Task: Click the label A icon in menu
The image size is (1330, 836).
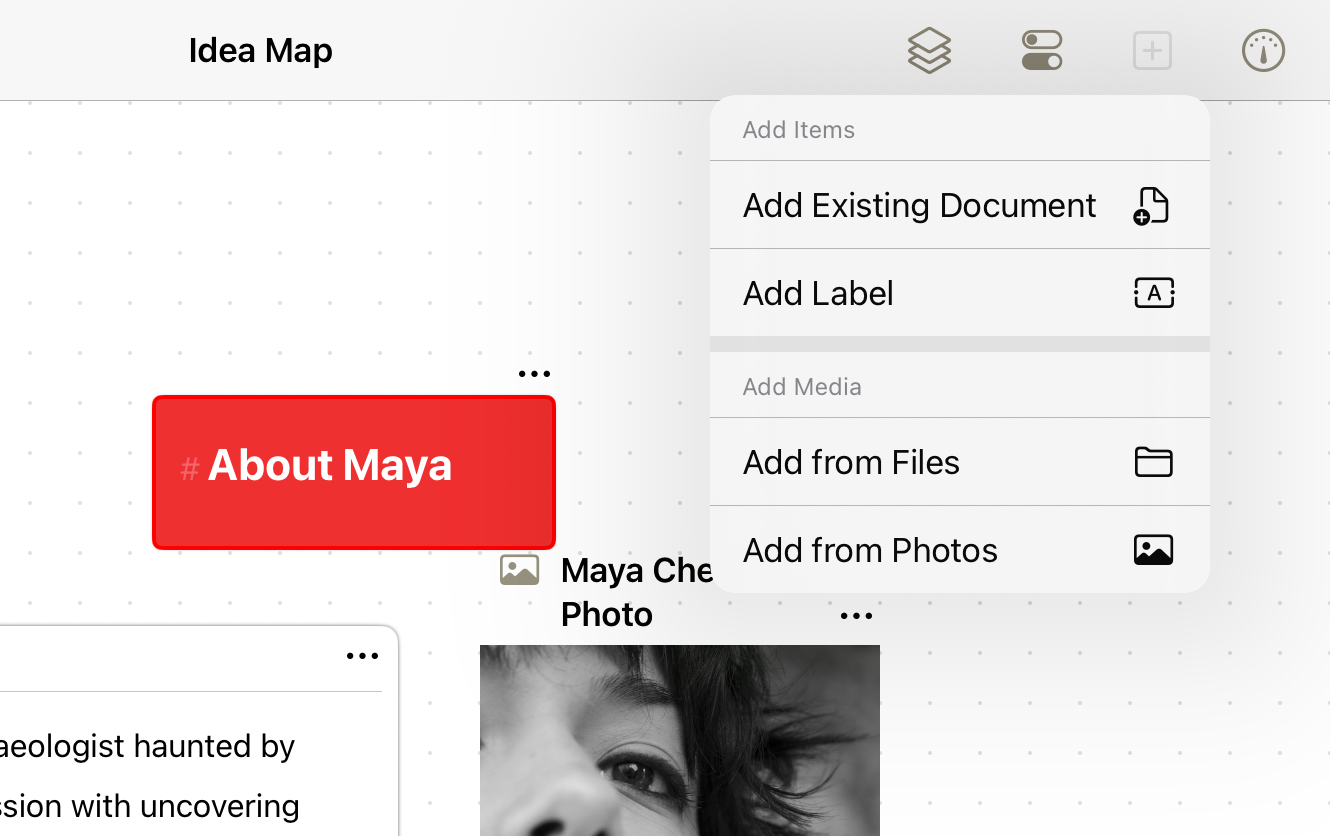Action: pyautogui.click(x=1153, y=293)
